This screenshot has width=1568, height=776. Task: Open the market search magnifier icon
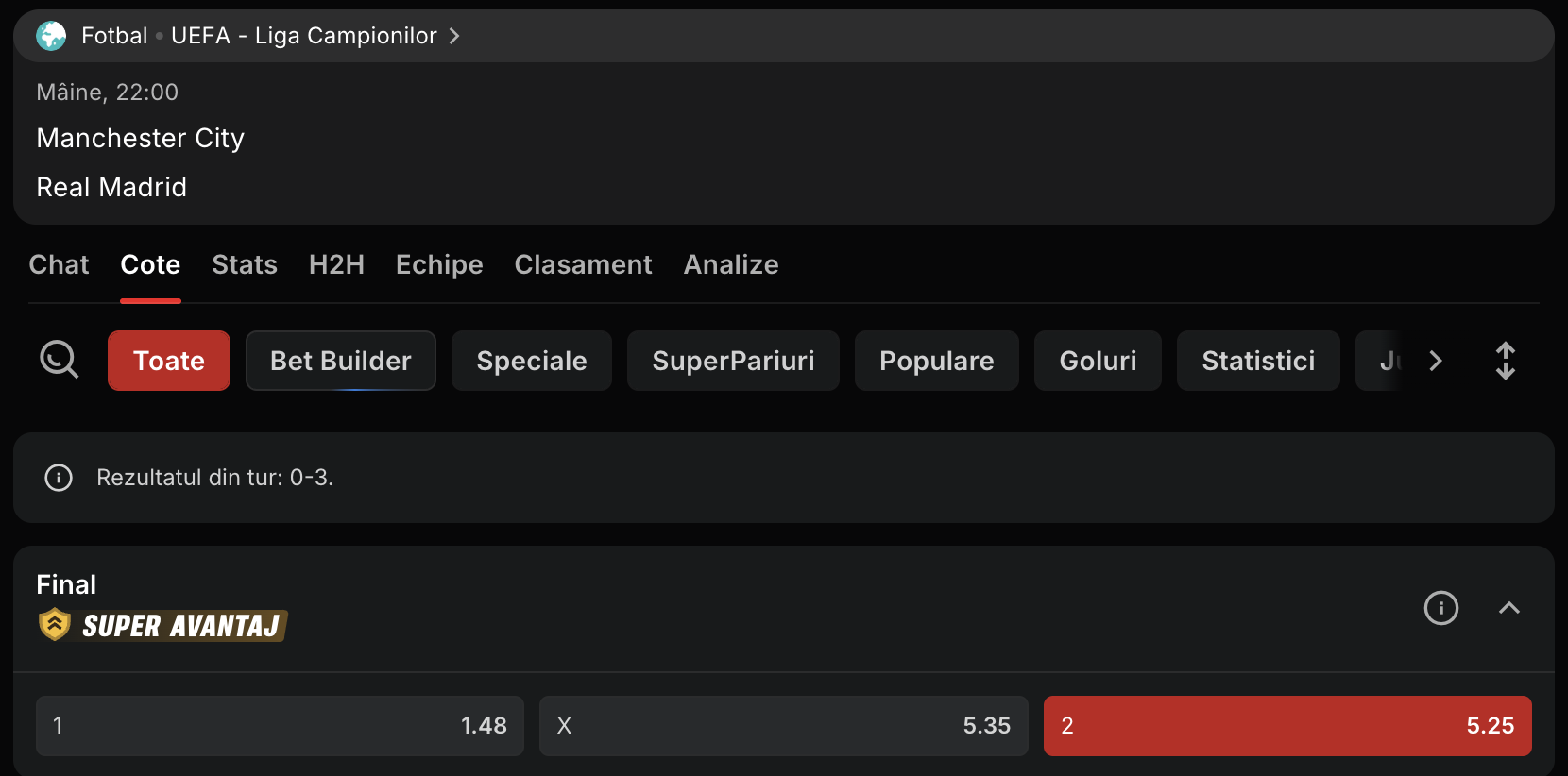(59, 360)
